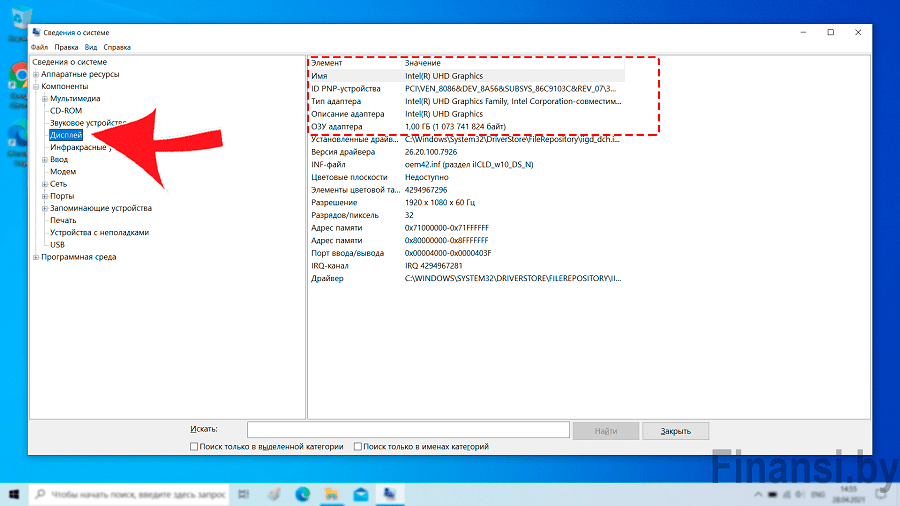Click the ENG language indicator

[x=818, y=494]
